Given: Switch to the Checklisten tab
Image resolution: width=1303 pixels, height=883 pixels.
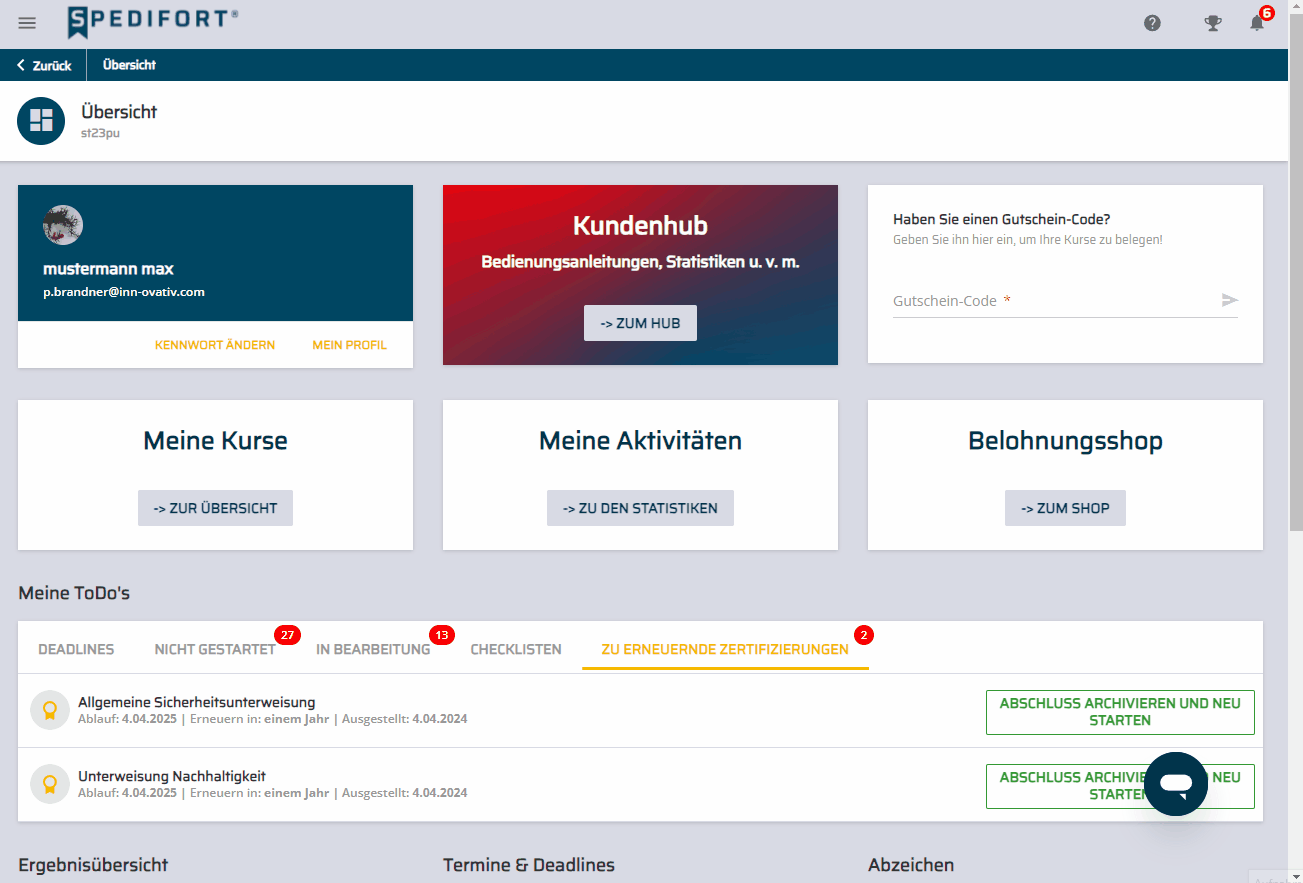Looking at the screenshot, I should [516, 649].
